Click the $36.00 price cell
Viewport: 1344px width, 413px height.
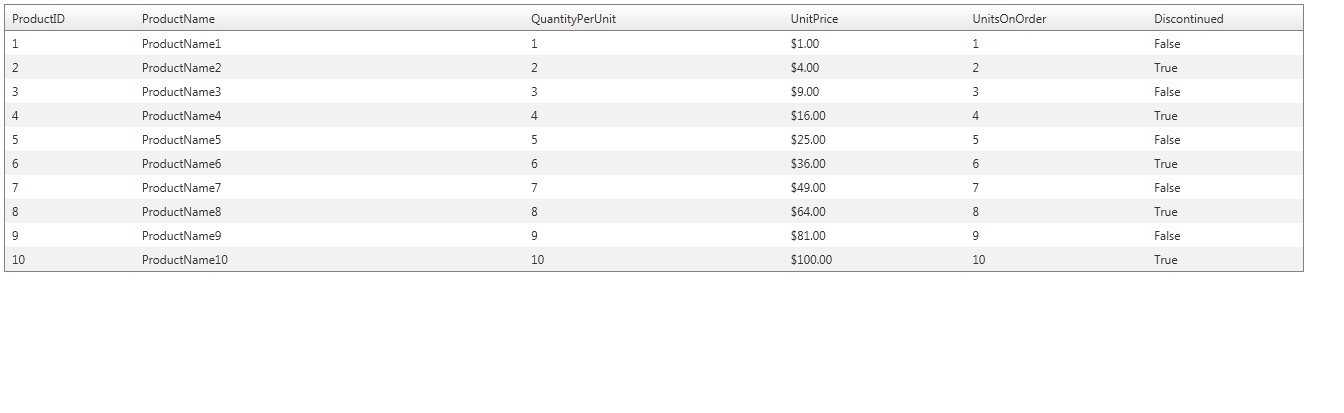(807, 164)
